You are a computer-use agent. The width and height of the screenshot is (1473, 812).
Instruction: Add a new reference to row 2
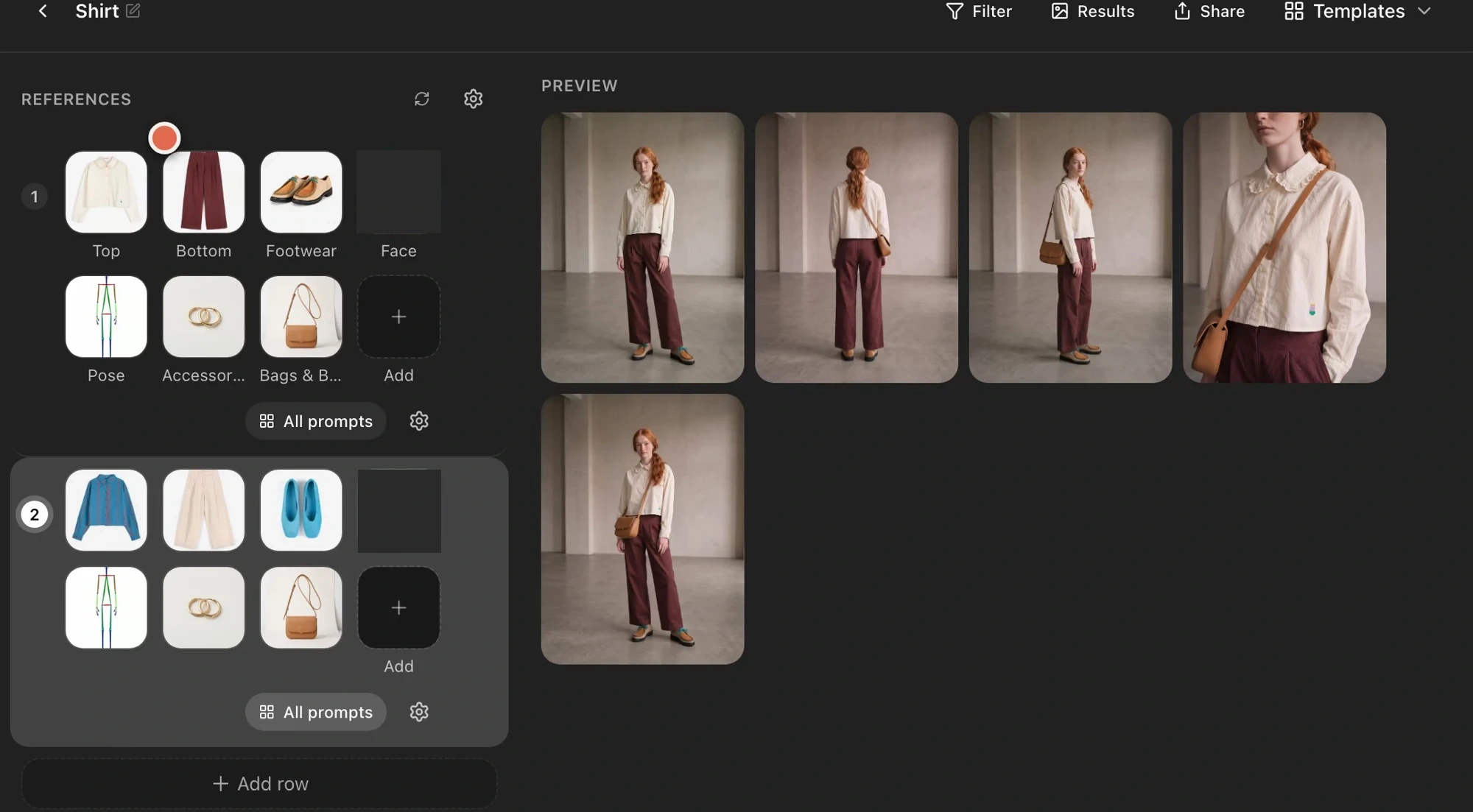(399, 608)
